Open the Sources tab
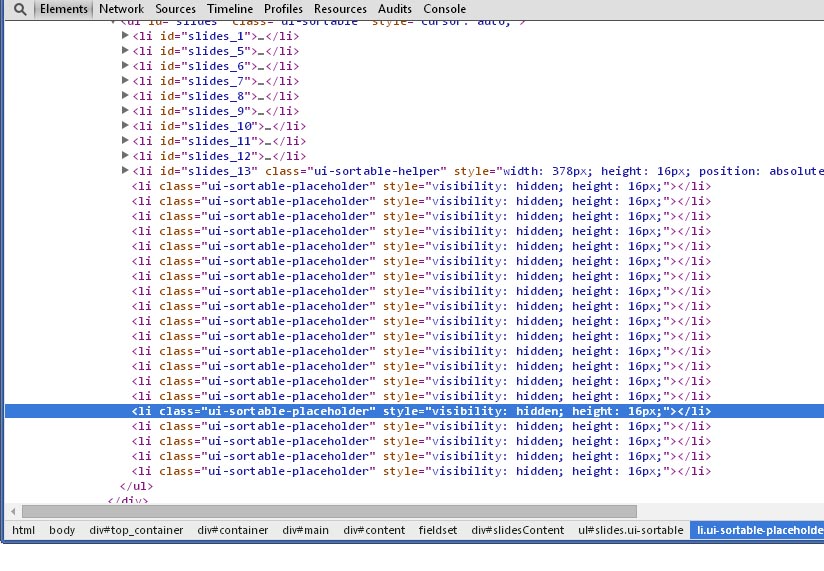This screenshot has width=824, height=571. click(x=176, y=9)
